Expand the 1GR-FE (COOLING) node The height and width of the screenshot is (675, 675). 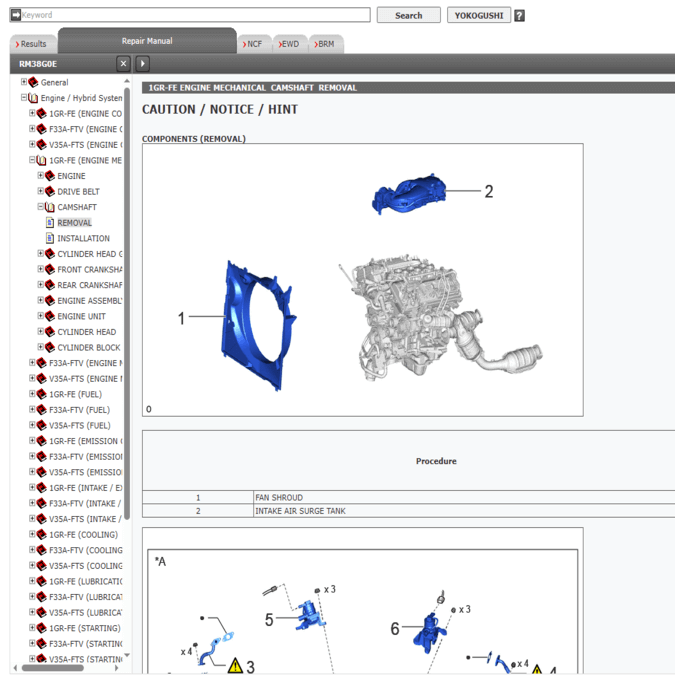(x=32, y=535)
